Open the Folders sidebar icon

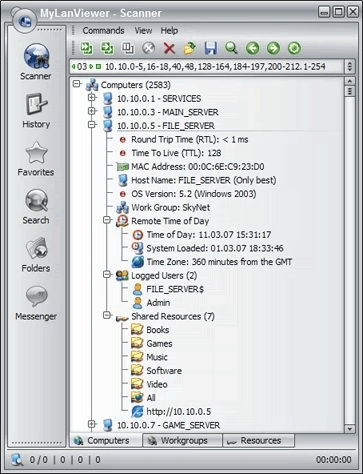pos(36,254)
